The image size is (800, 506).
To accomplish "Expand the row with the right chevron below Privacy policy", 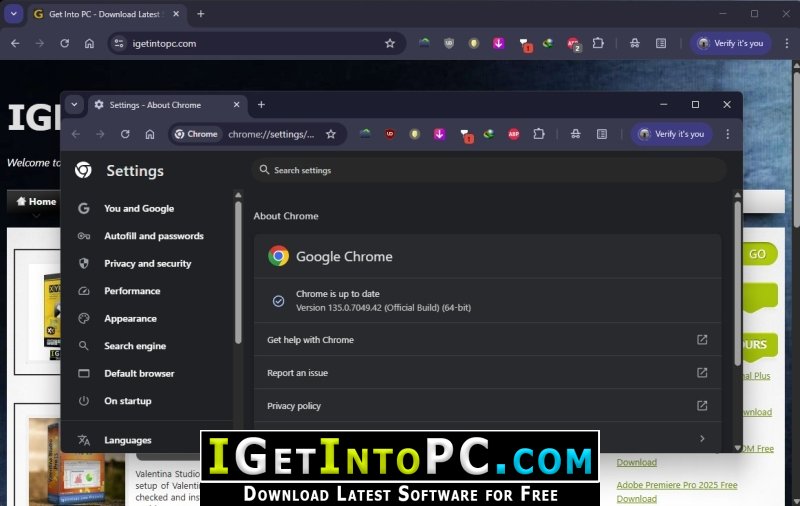I will coord(702,439).
